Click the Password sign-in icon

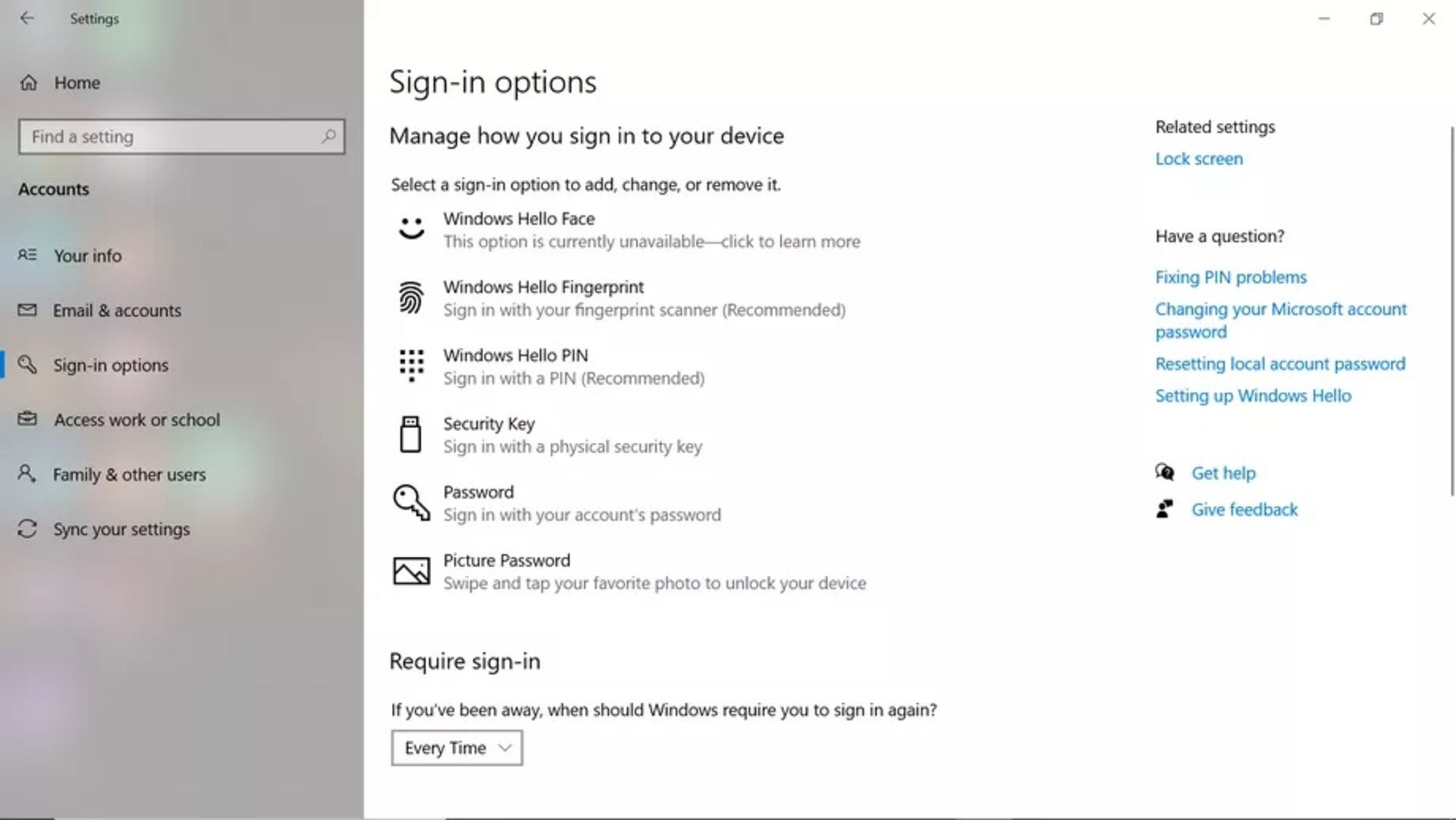coord(411,501)
